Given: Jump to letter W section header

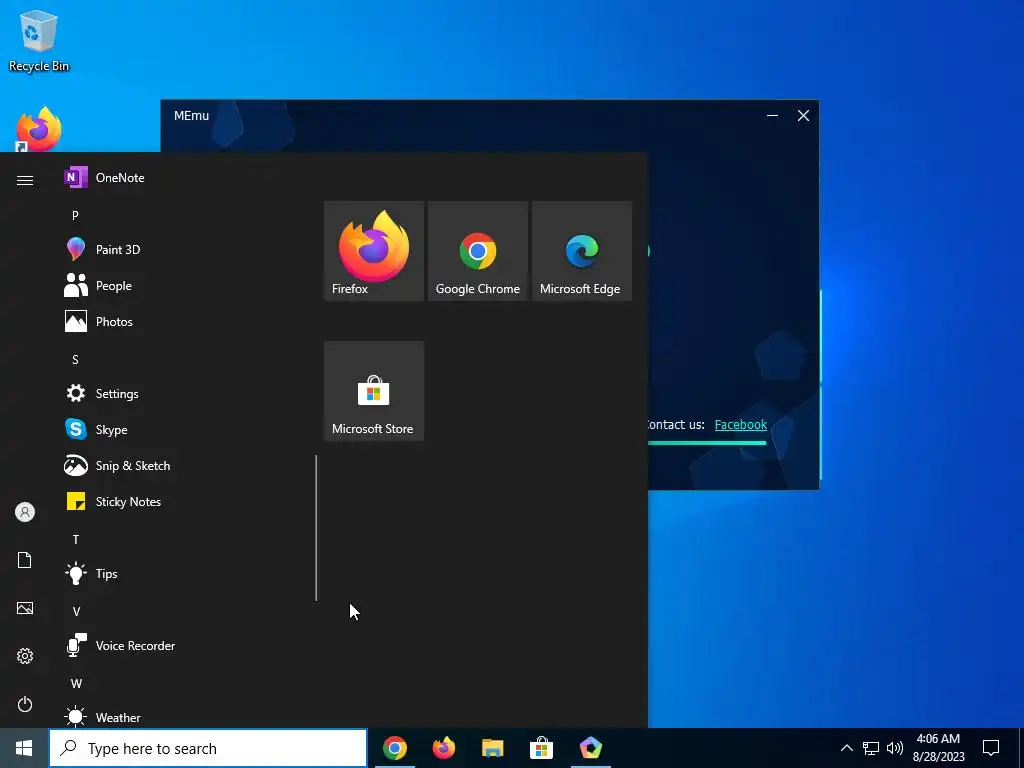Looking at the screenshot, I should [76, 683].
